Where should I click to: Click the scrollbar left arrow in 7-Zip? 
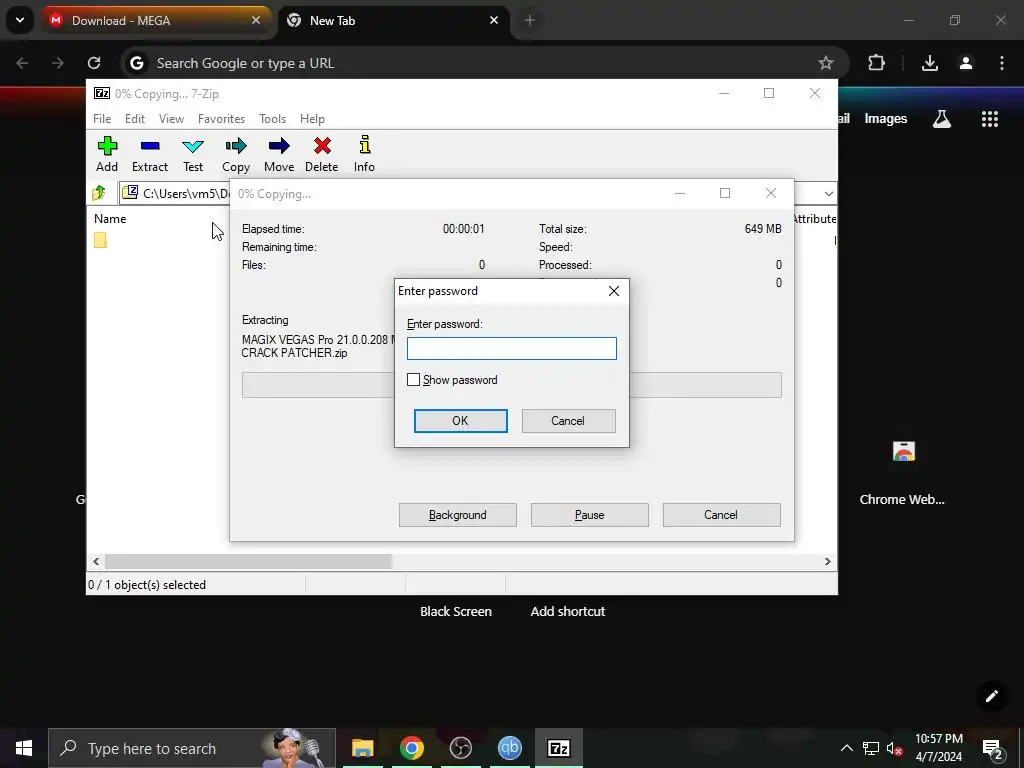tap(96, 561)
